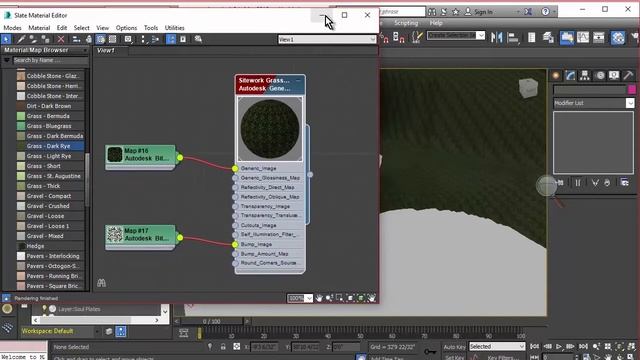
Task: Click the Align tool in main toolbar
Action: coord(513,38)
